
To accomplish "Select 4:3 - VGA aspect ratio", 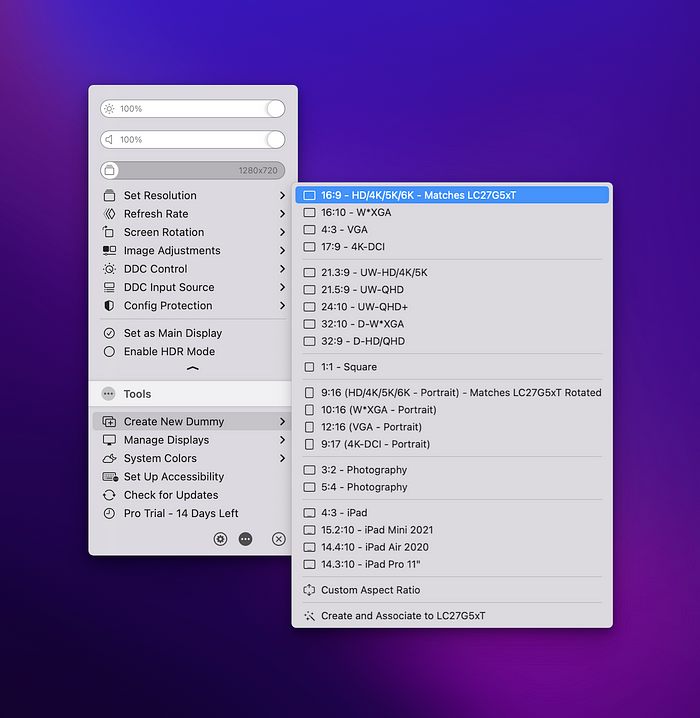I will click(x=452, y=229).
